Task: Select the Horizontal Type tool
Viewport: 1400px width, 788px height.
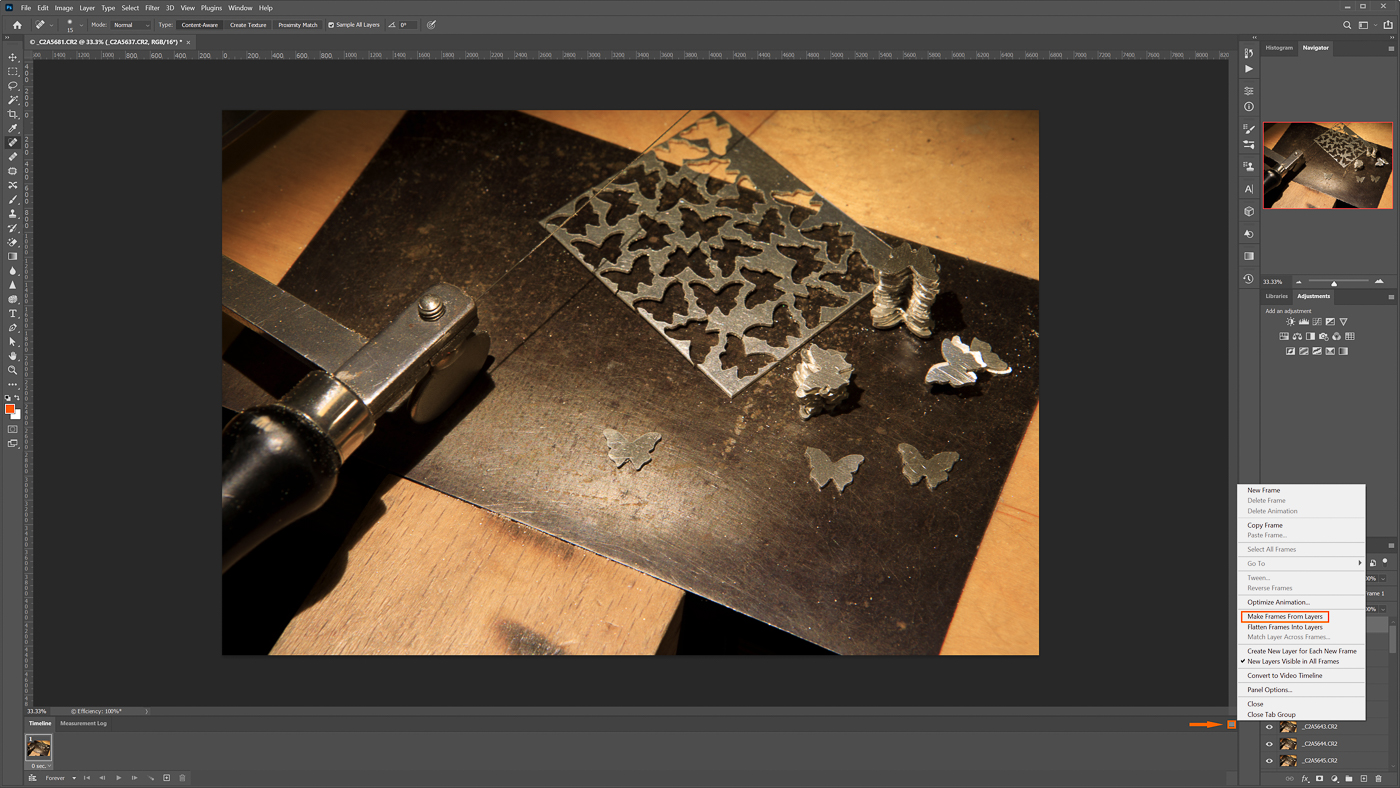Action: coord(13,312)
